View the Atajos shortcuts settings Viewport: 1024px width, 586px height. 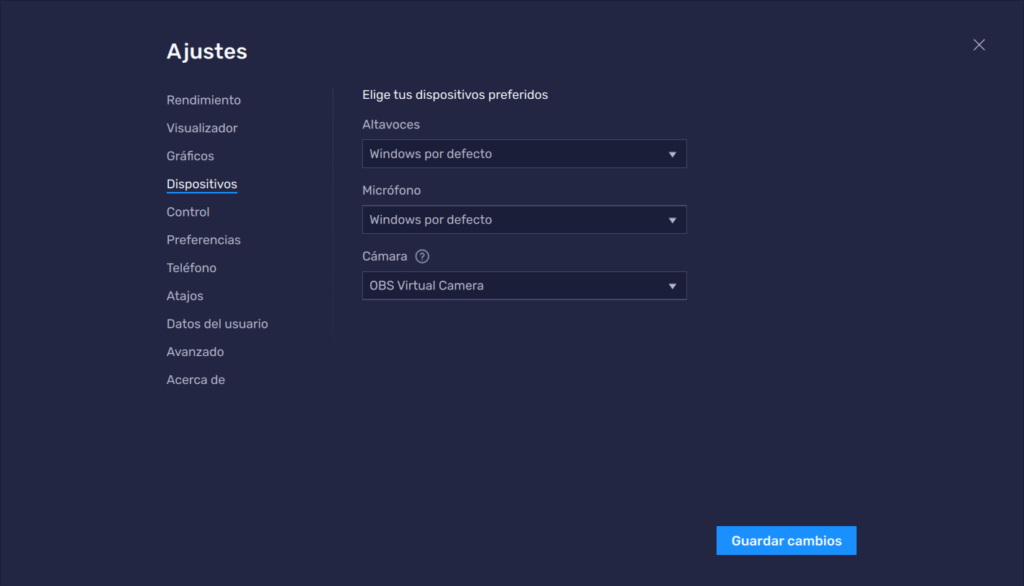182,296
